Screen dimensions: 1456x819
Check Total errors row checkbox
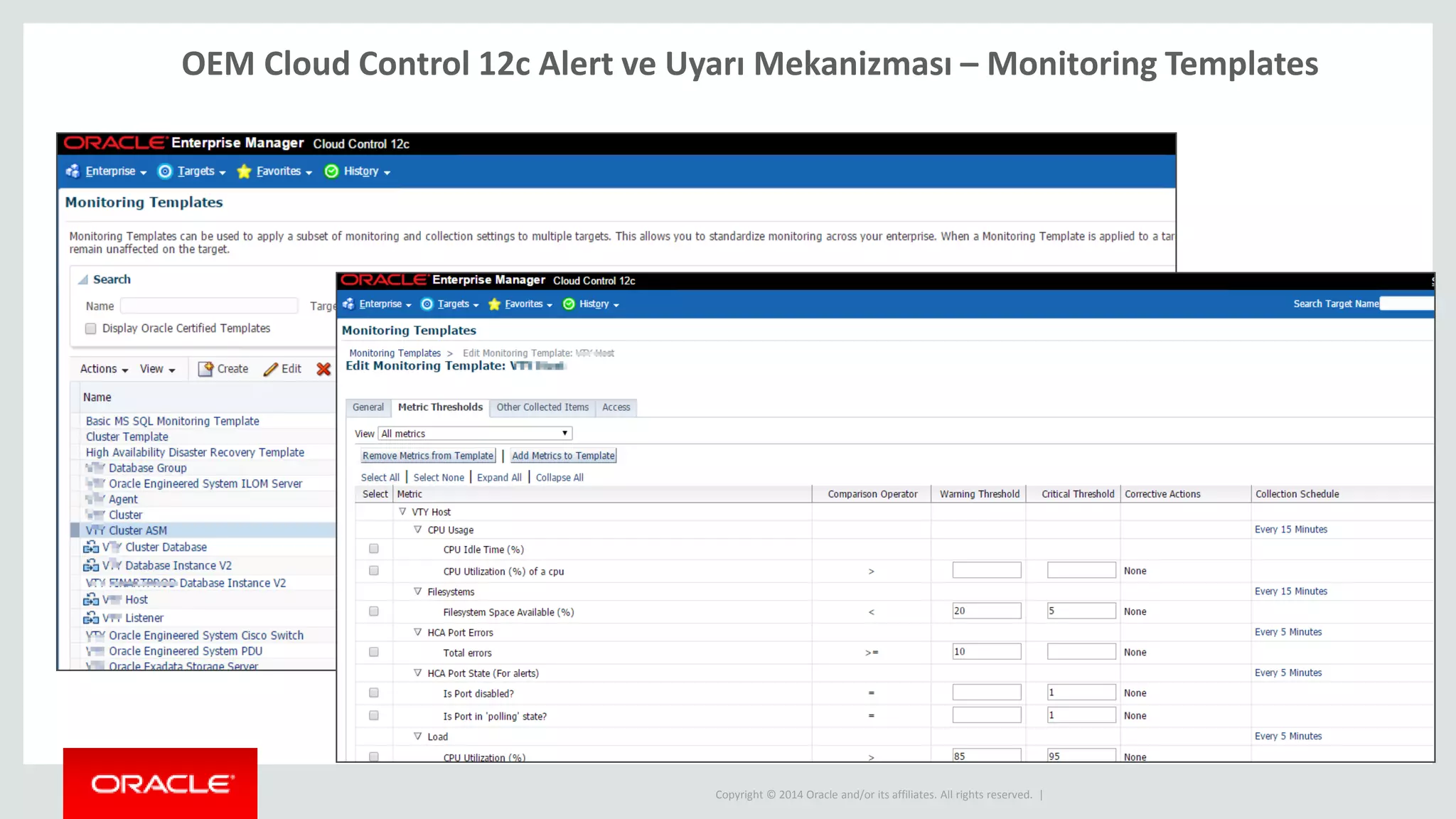[x=374, y=652]
